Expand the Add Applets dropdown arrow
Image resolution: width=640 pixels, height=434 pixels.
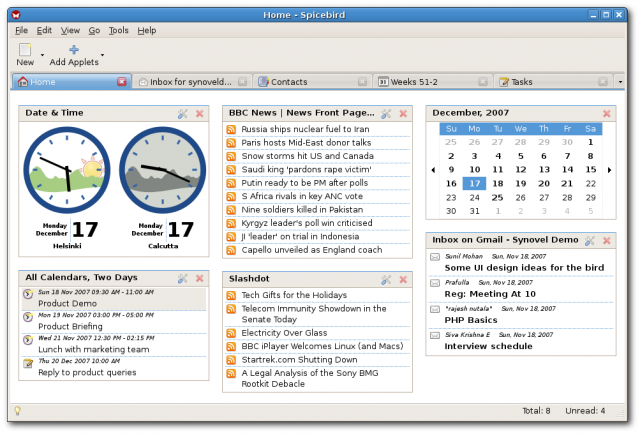pos(102,55)
